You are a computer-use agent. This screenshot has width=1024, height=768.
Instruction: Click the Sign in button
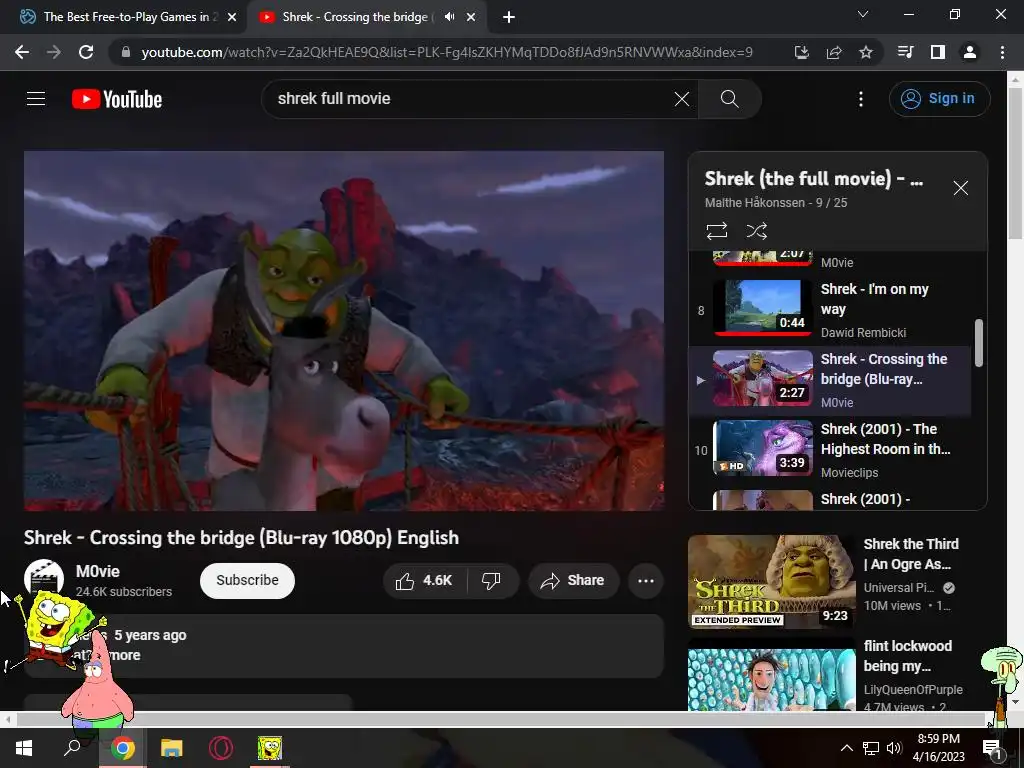coord(939,99)
